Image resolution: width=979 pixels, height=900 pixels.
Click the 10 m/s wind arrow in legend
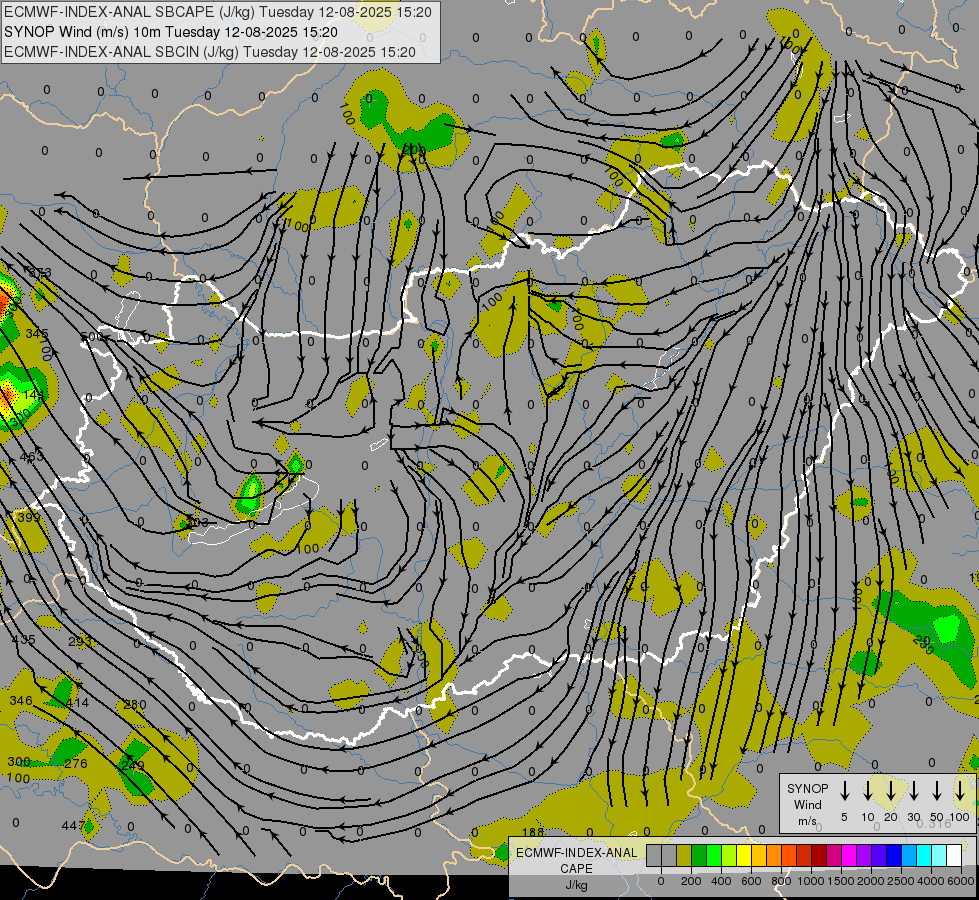click(867, 791)
